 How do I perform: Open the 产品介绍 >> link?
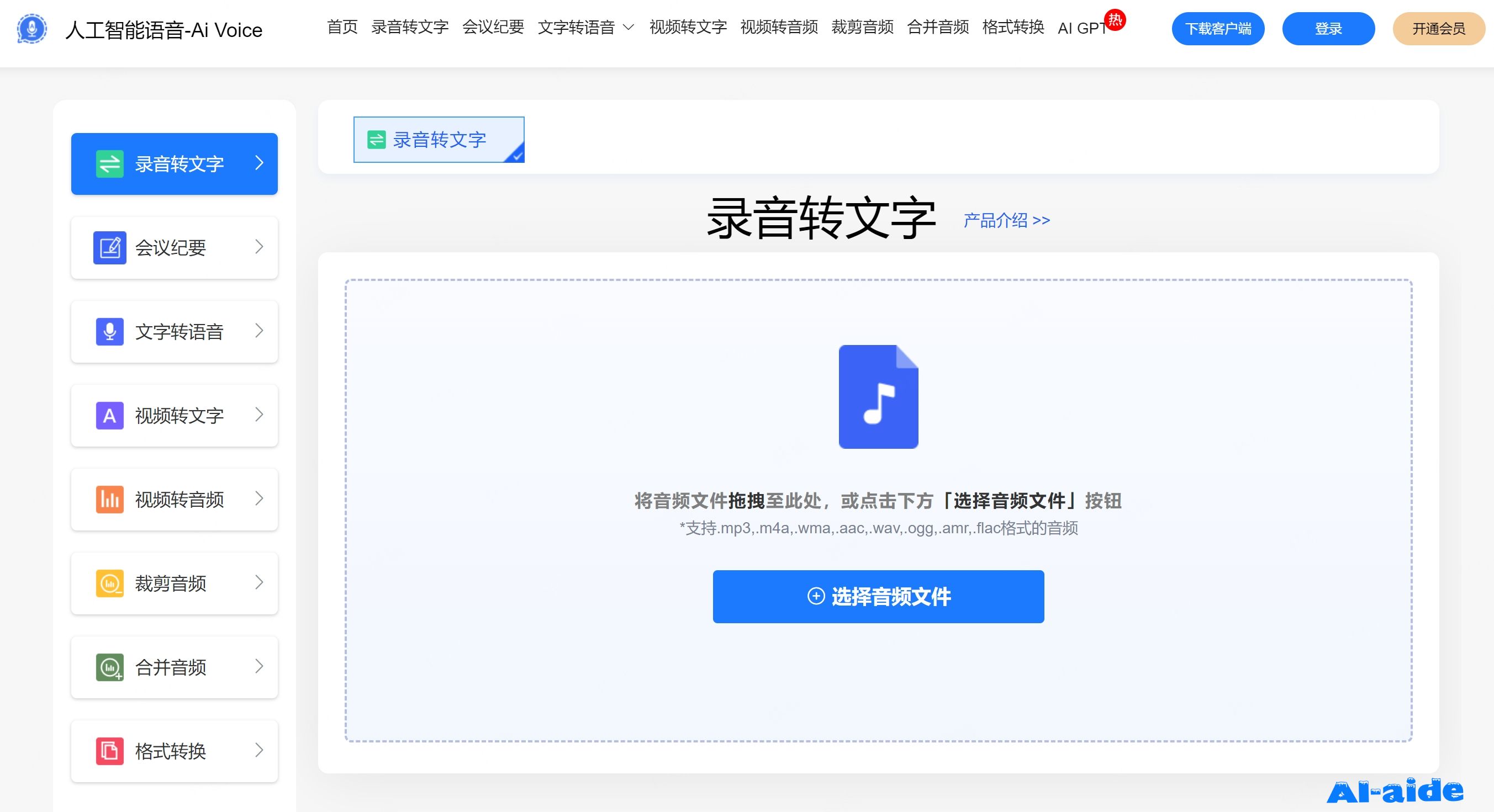(x=1007, y=220)
